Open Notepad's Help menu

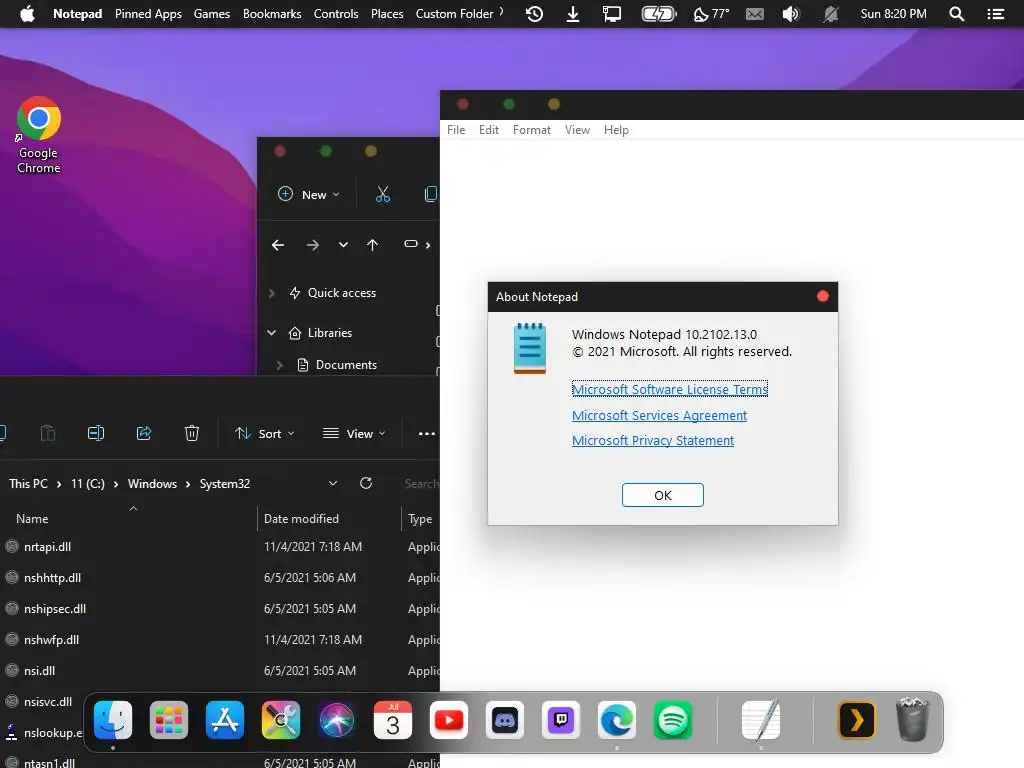tap(616, 130)
